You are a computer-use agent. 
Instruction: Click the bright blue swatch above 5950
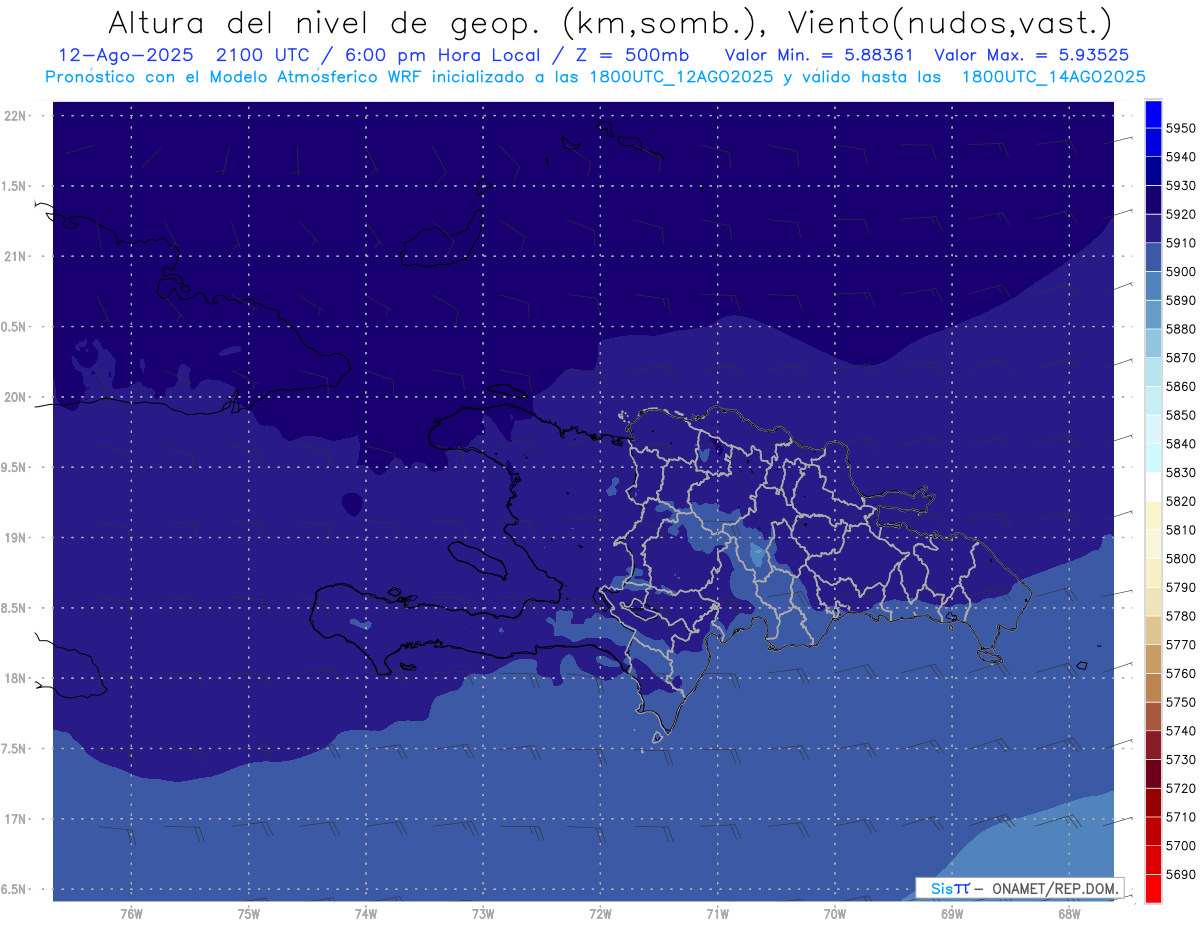pos(1153,114)
